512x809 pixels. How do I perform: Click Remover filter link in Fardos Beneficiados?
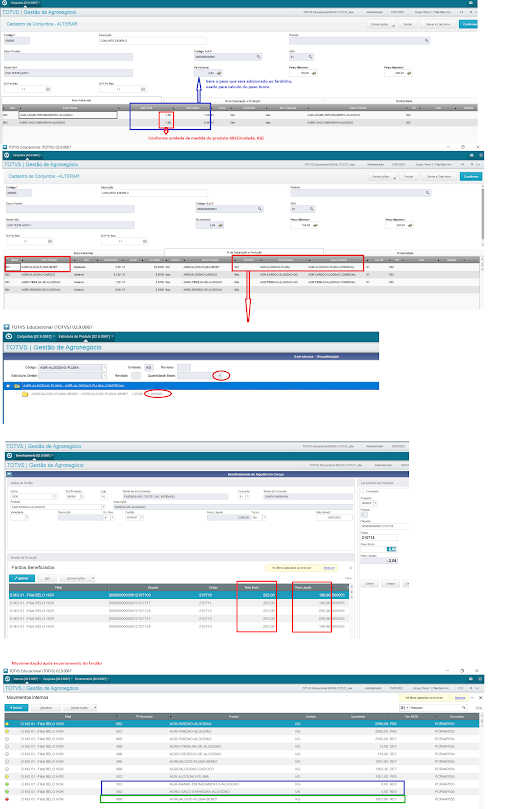pos(329,568)
